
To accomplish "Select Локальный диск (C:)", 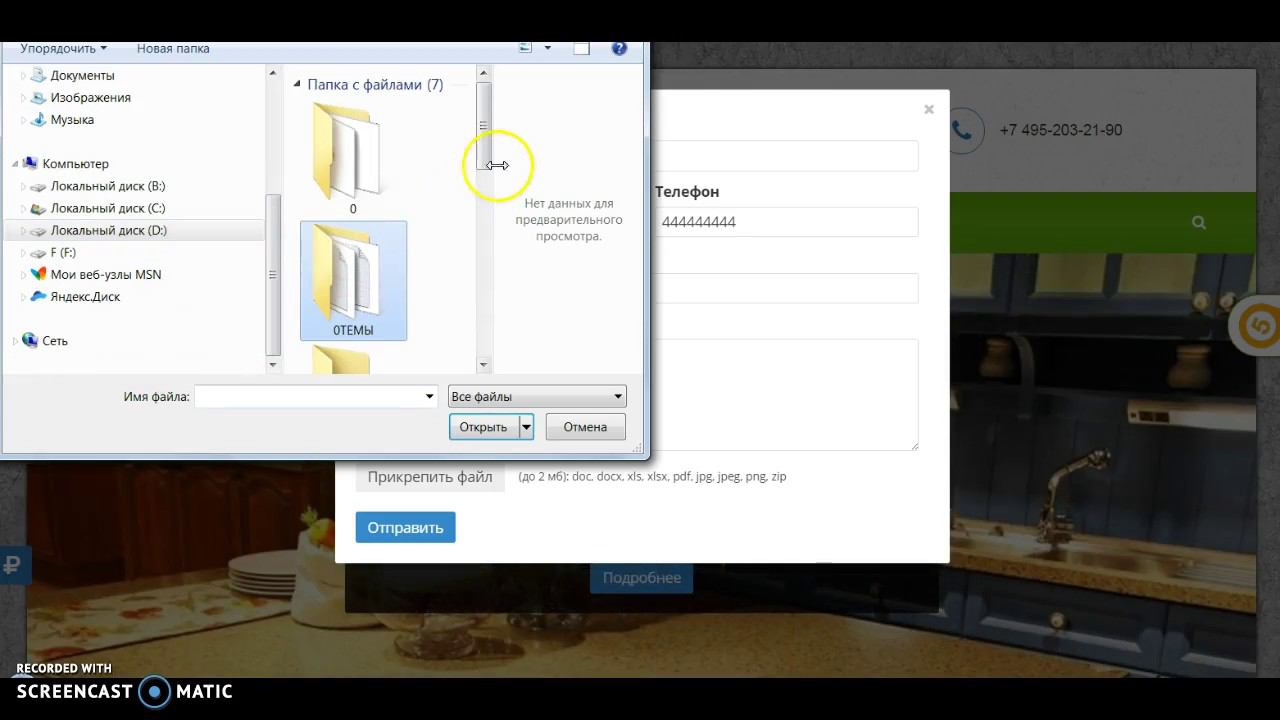I will [x=108, y=208].
